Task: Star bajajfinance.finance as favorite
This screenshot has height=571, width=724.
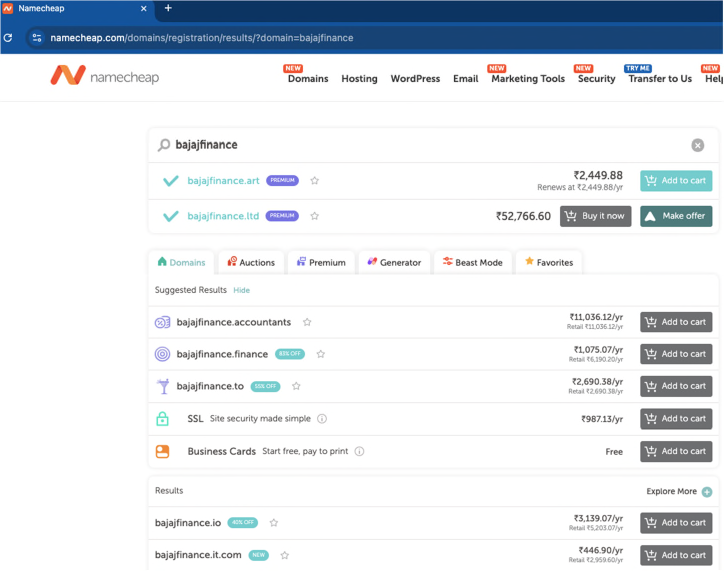Action: click(x=321, y=354)
